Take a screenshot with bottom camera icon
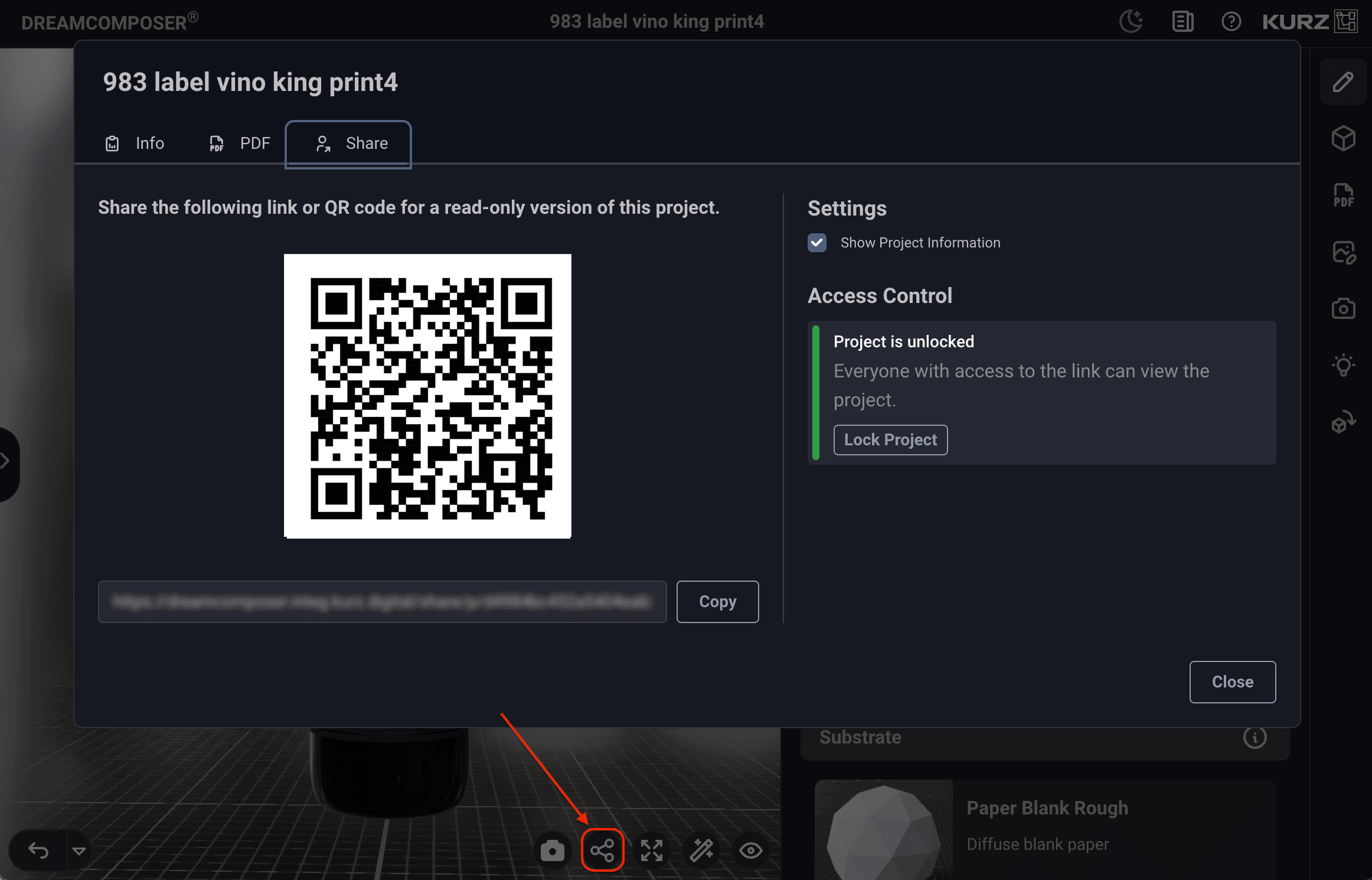 [x=552, y=850]
